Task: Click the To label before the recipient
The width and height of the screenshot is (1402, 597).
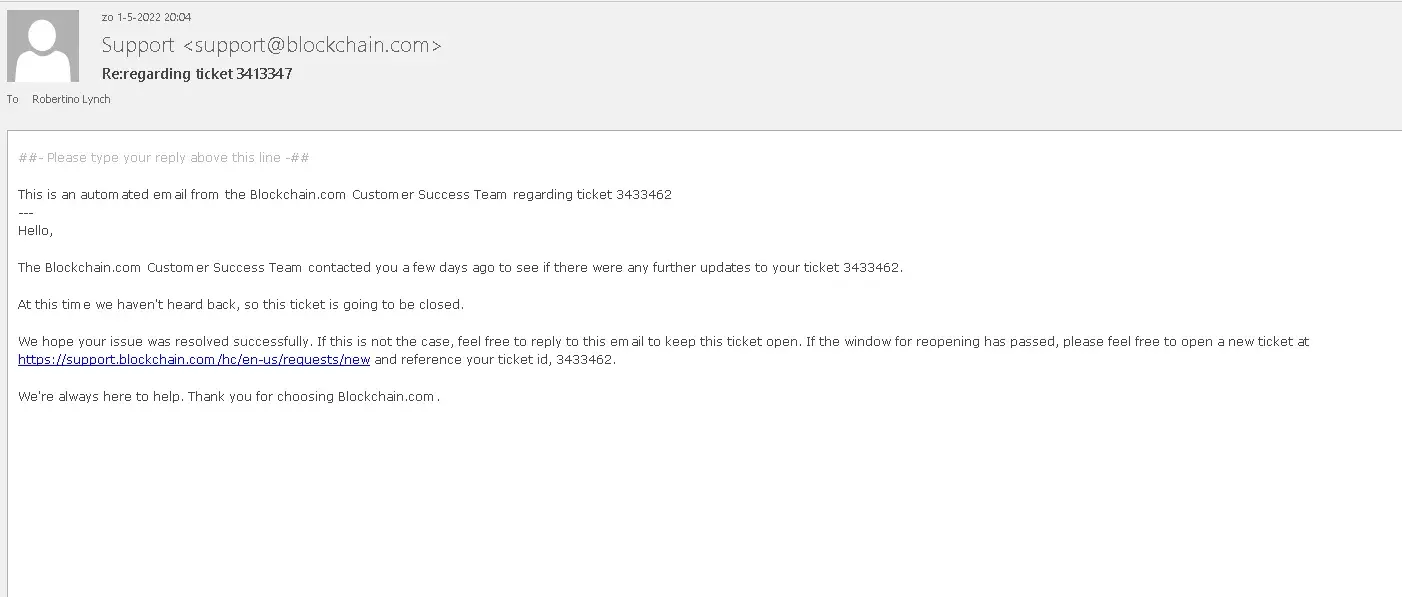Action: (13, 99)
